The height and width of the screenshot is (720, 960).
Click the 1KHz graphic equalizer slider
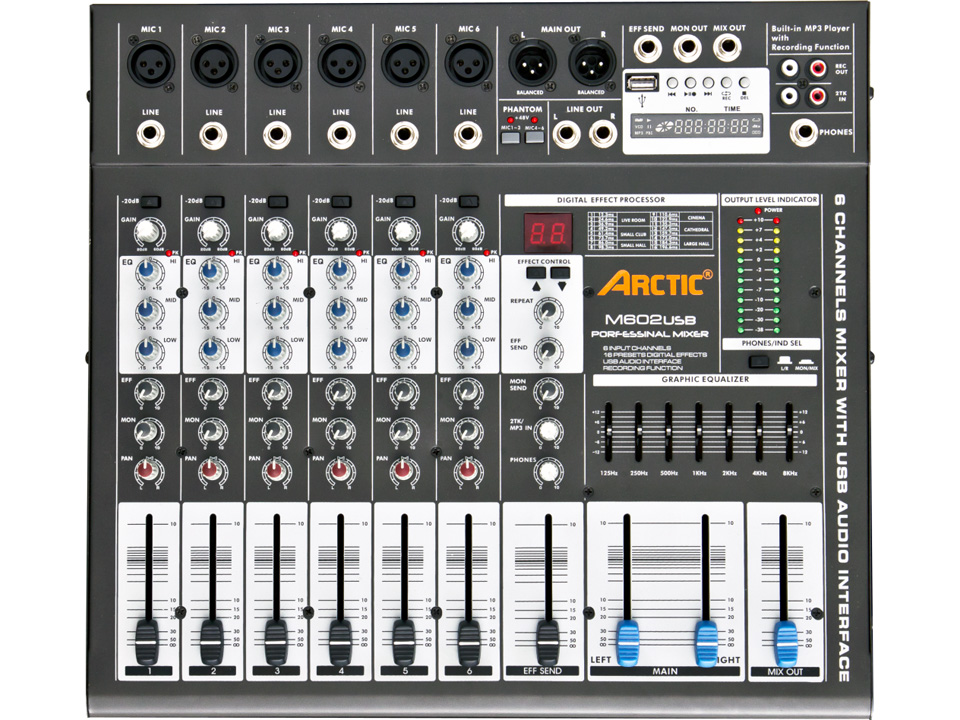[x=698, y=431]
